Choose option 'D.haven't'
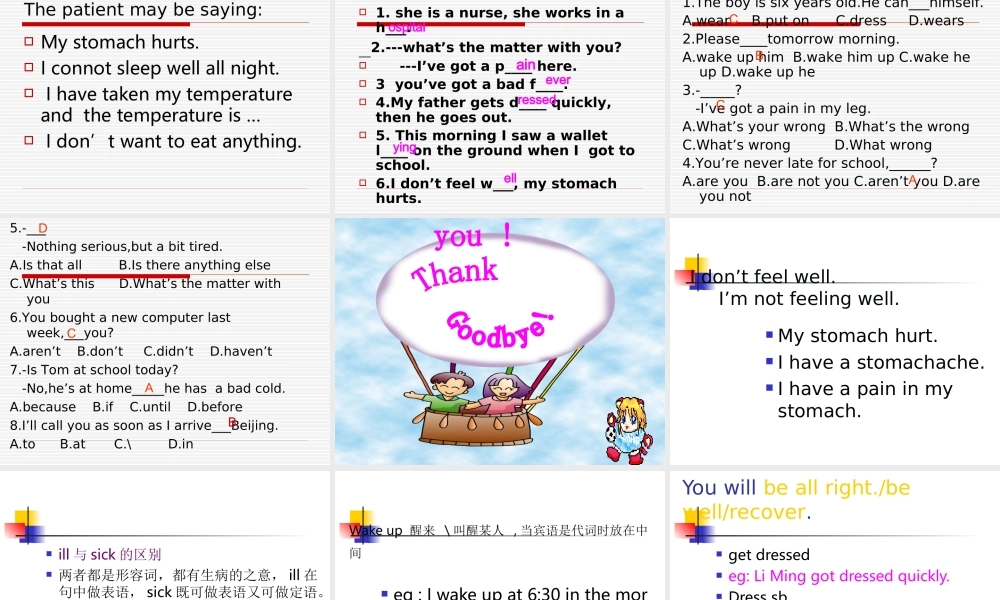Viewport: 1000px width, 600px height. [241, 351]
